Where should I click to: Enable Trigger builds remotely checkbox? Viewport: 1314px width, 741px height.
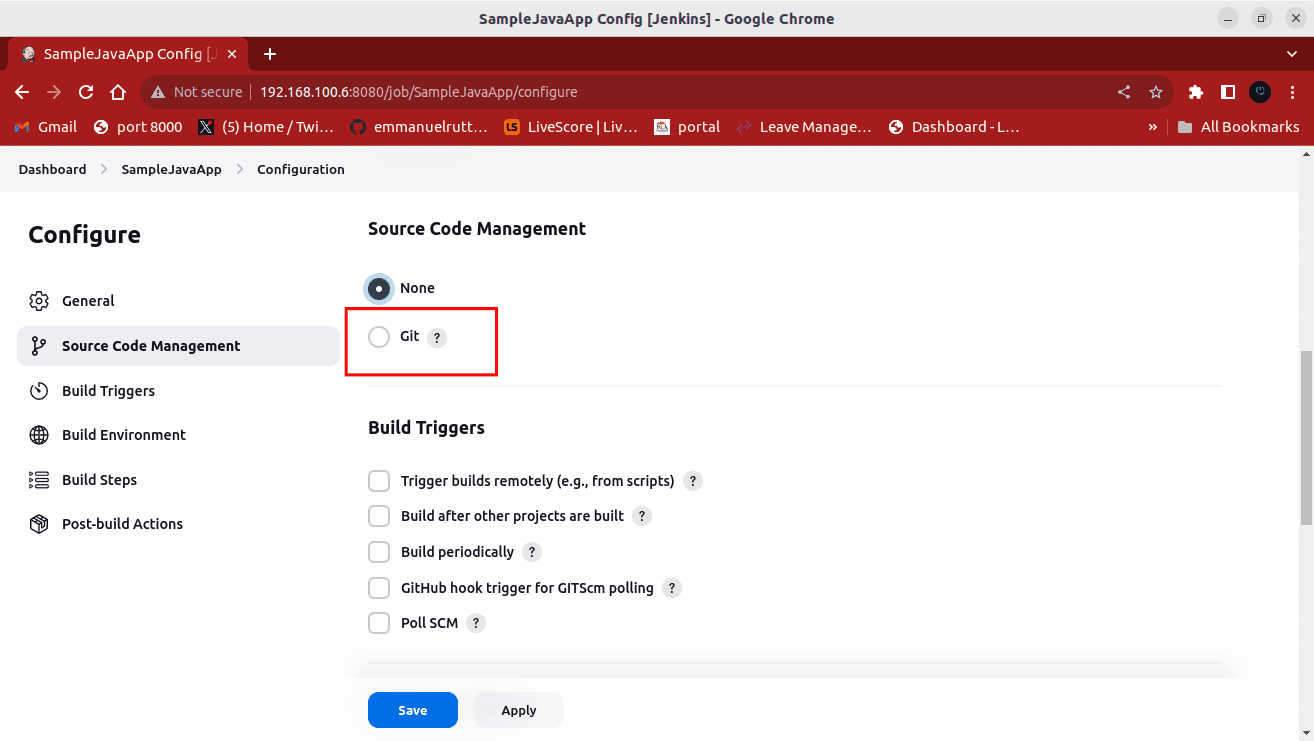[x=379, y=481]
